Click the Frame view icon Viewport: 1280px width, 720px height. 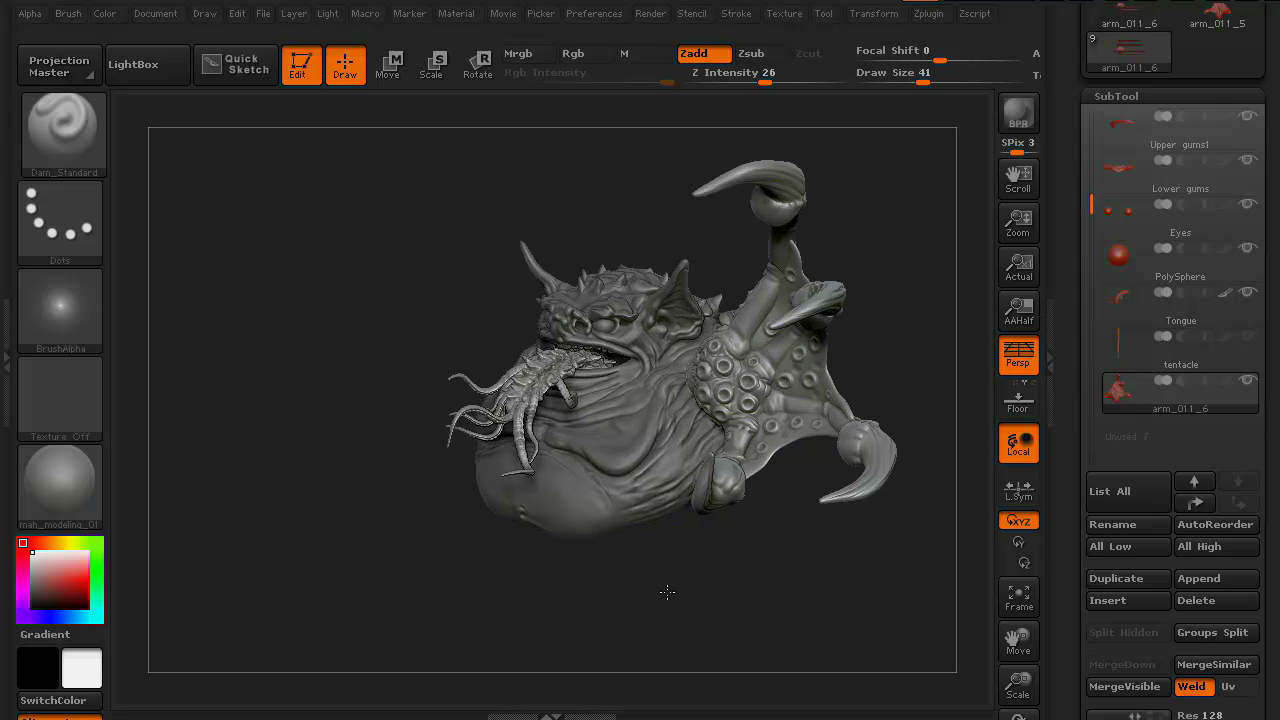tap(1018, 597)
